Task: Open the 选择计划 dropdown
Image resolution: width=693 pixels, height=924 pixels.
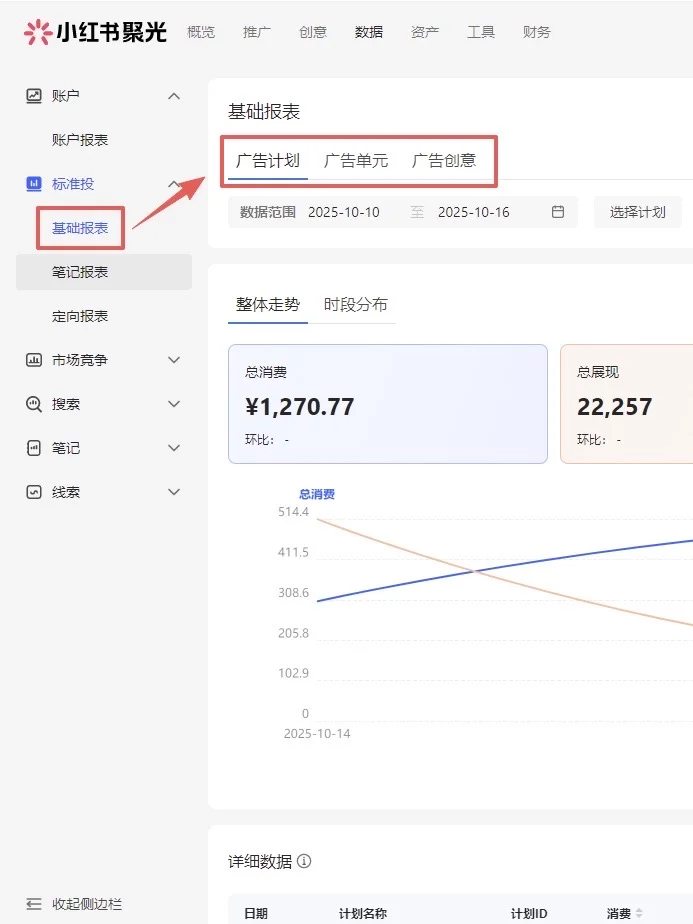Action: click(x=638, y=212)
